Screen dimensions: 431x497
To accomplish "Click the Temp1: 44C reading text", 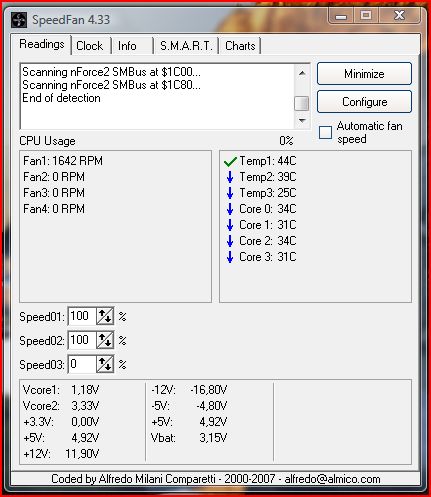I will 268,161.
